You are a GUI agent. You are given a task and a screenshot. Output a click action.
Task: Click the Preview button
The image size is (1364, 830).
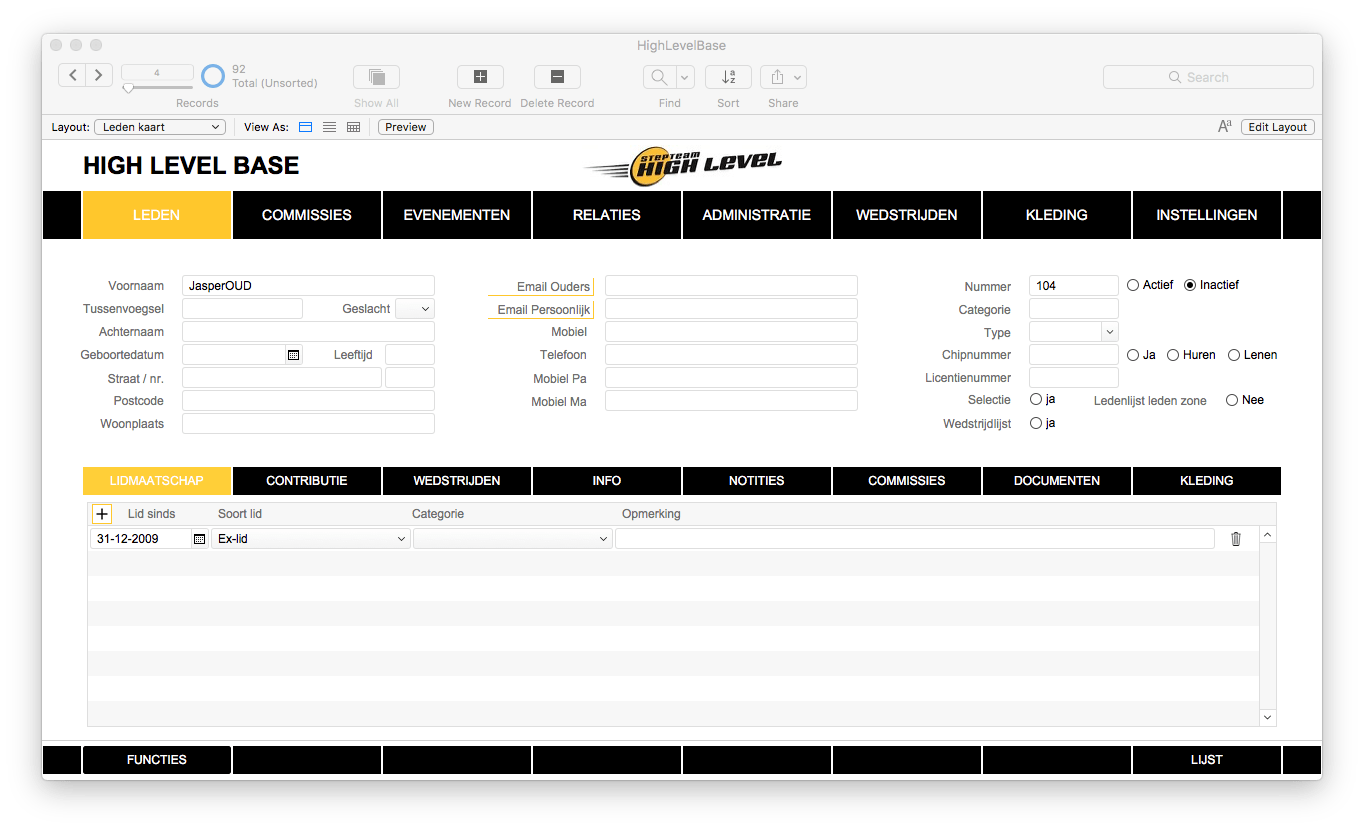point(405,127)
